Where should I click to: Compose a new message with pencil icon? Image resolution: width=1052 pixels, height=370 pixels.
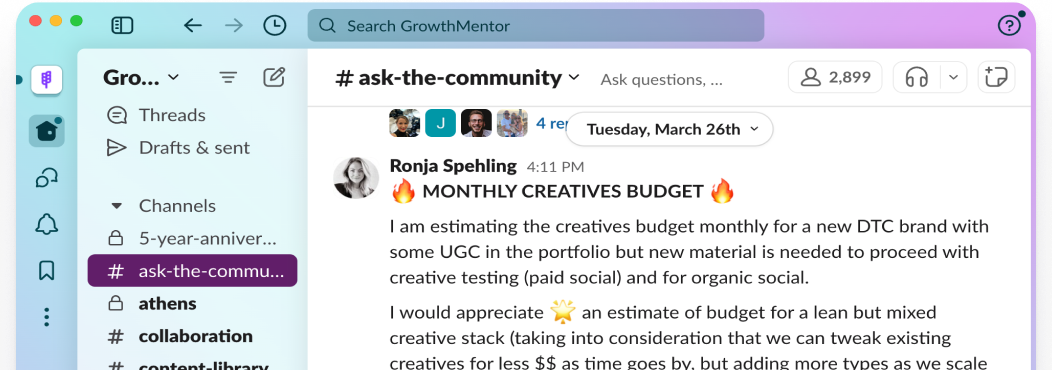[274, 77]
